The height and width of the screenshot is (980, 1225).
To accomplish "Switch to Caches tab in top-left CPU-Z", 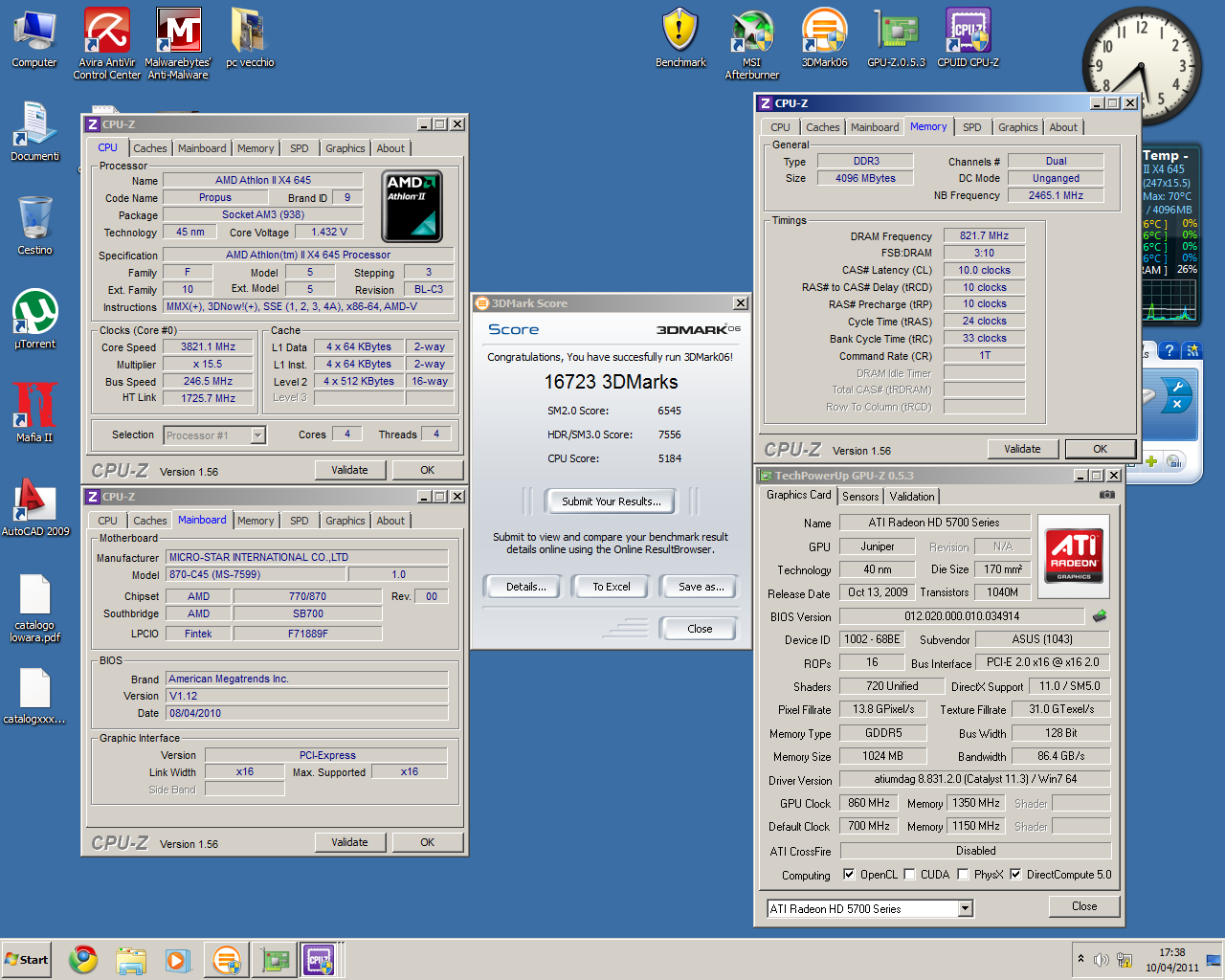I will (150, 148).
